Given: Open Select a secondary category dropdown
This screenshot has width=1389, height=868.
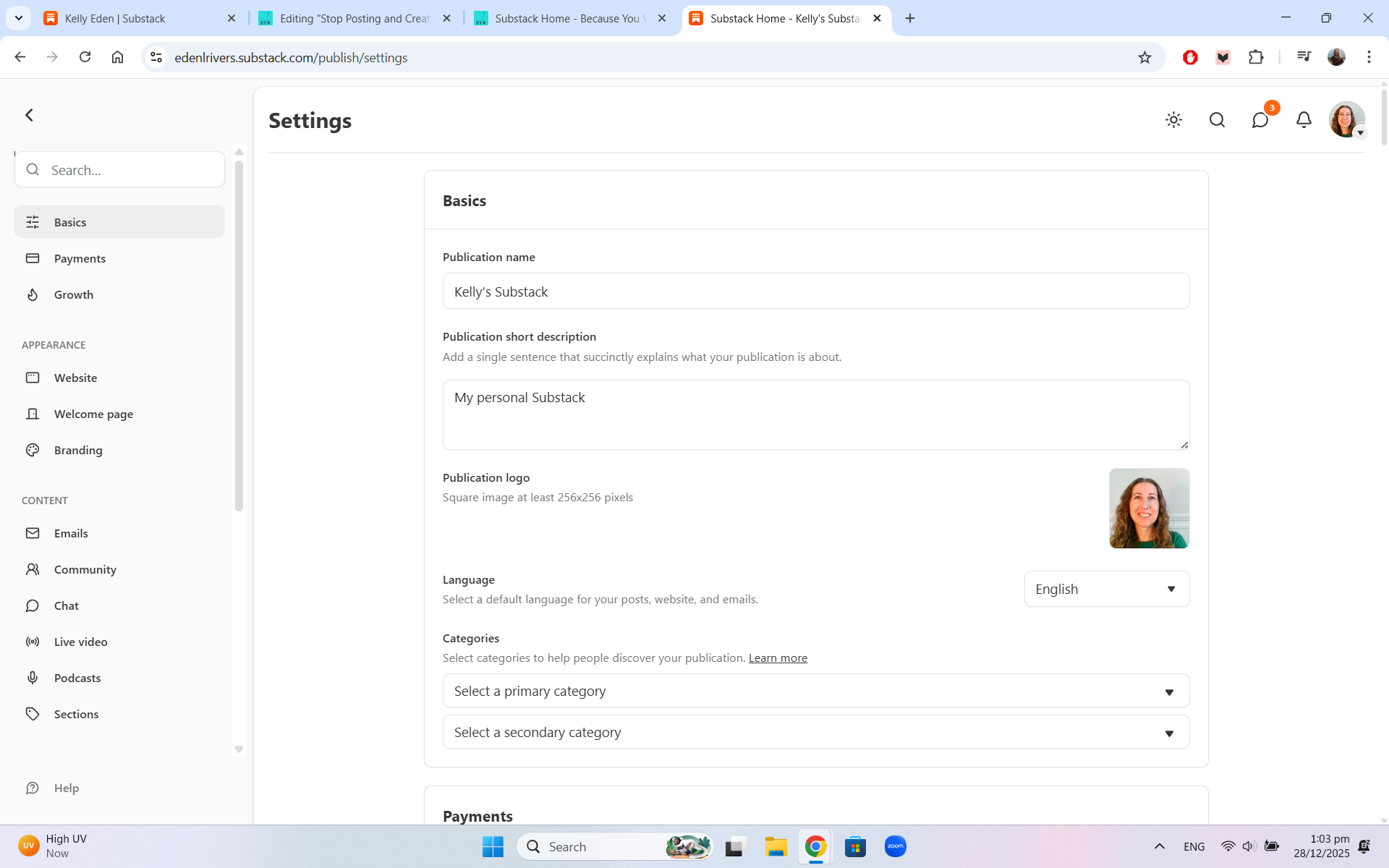Looking at the screenshot, I should [x=815, y=732].
